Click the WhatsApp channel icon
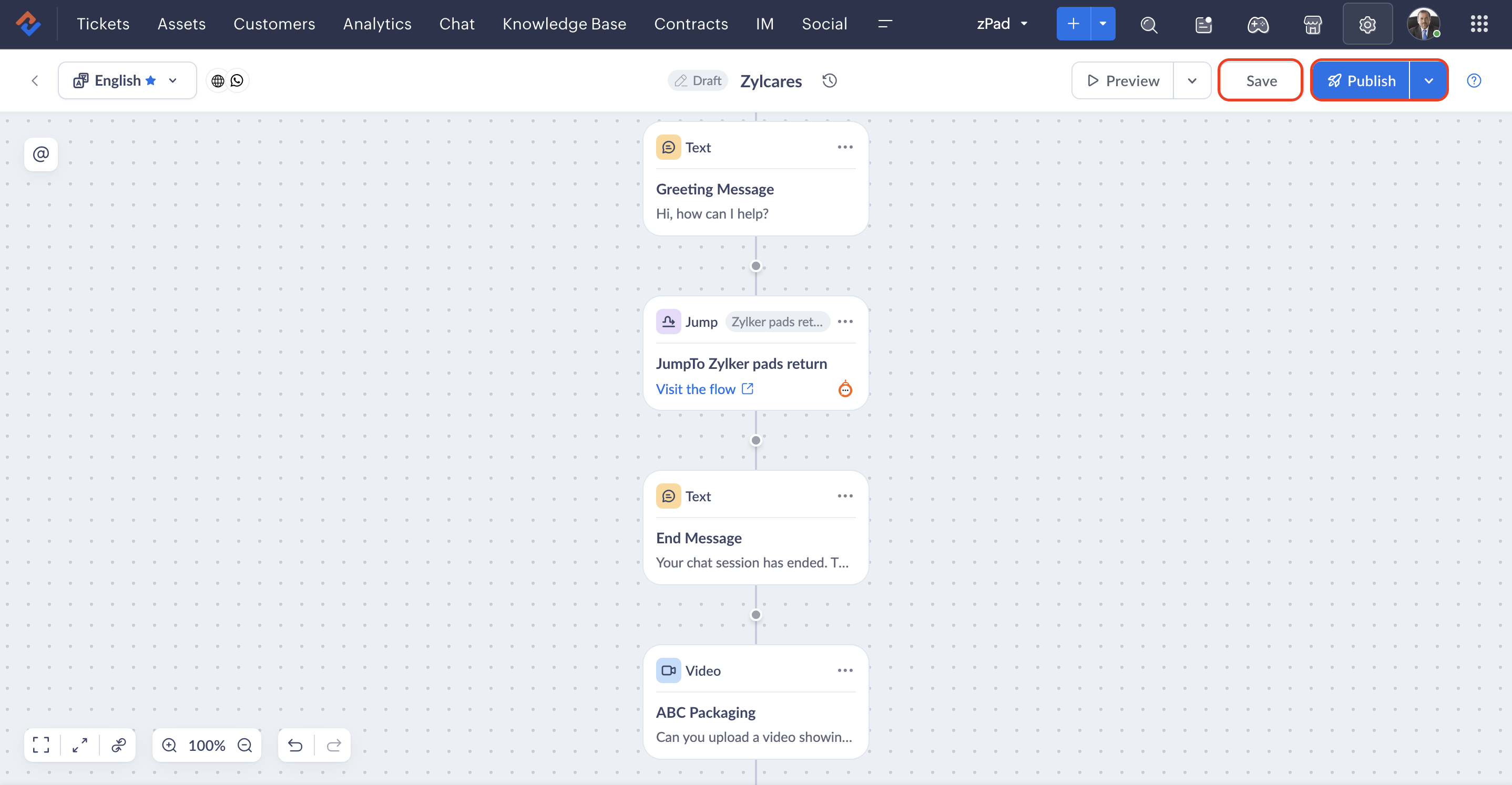 click(x=237, y=80)
